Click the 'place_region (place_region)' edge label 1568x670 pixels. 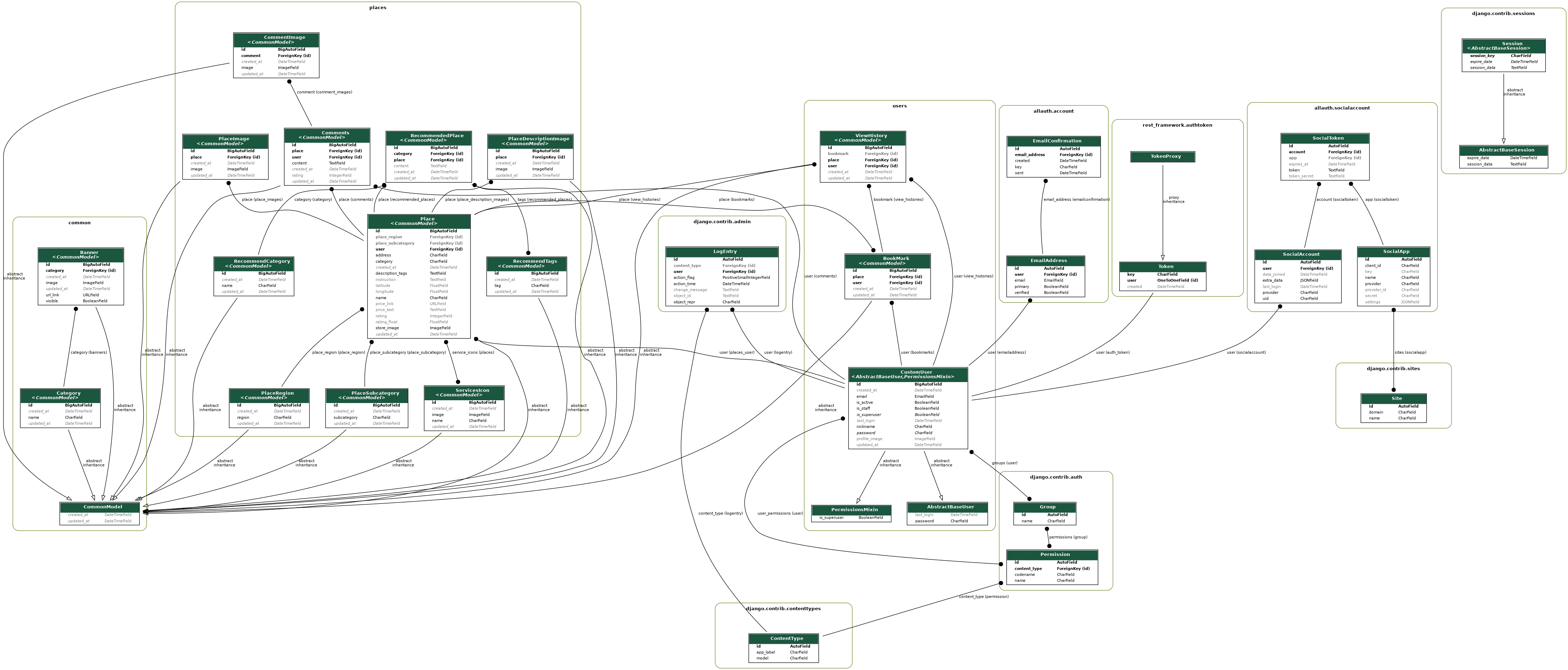339,353
